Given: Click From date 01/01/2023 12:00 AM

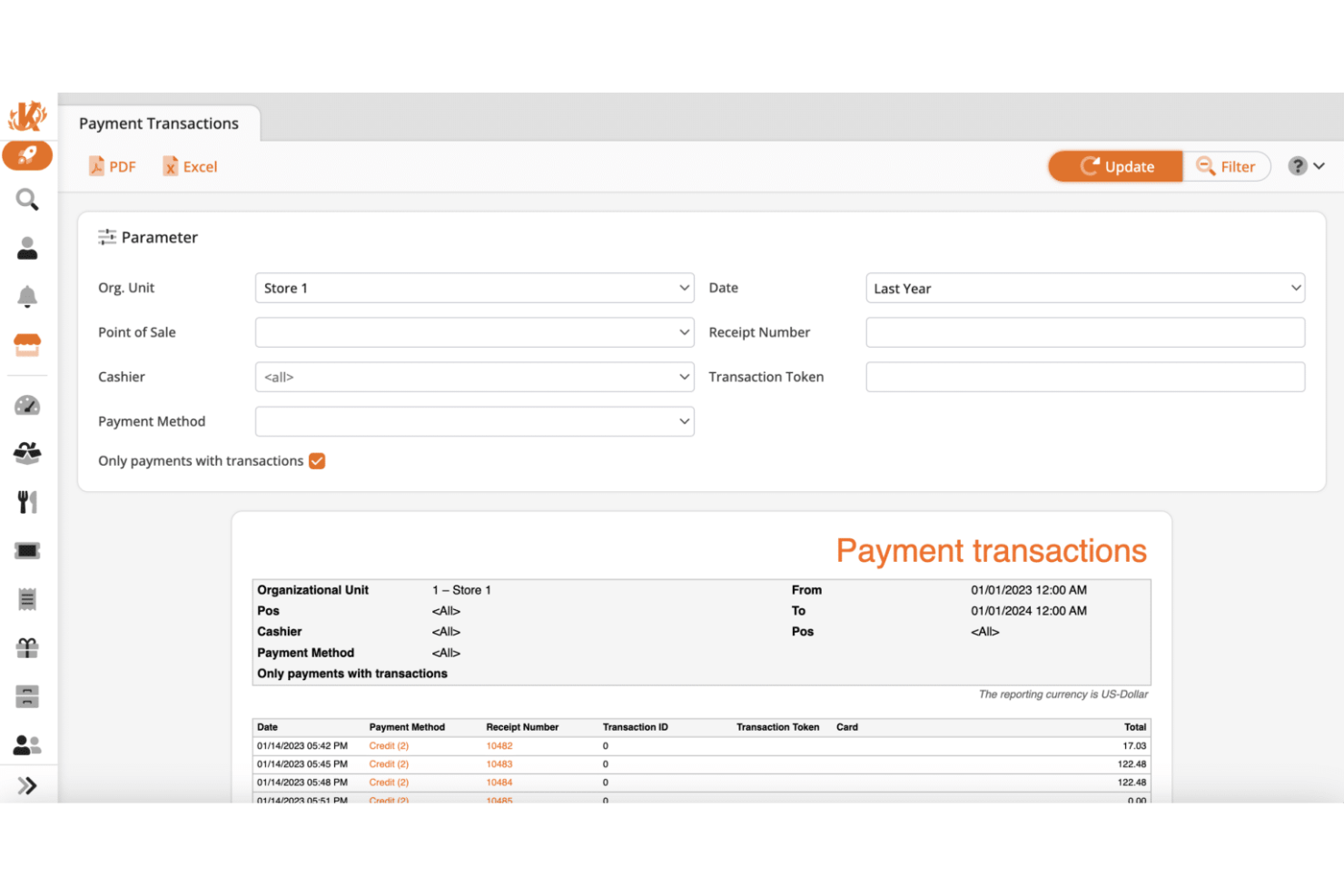Looking at the screenshot, I should [1029, 590].
